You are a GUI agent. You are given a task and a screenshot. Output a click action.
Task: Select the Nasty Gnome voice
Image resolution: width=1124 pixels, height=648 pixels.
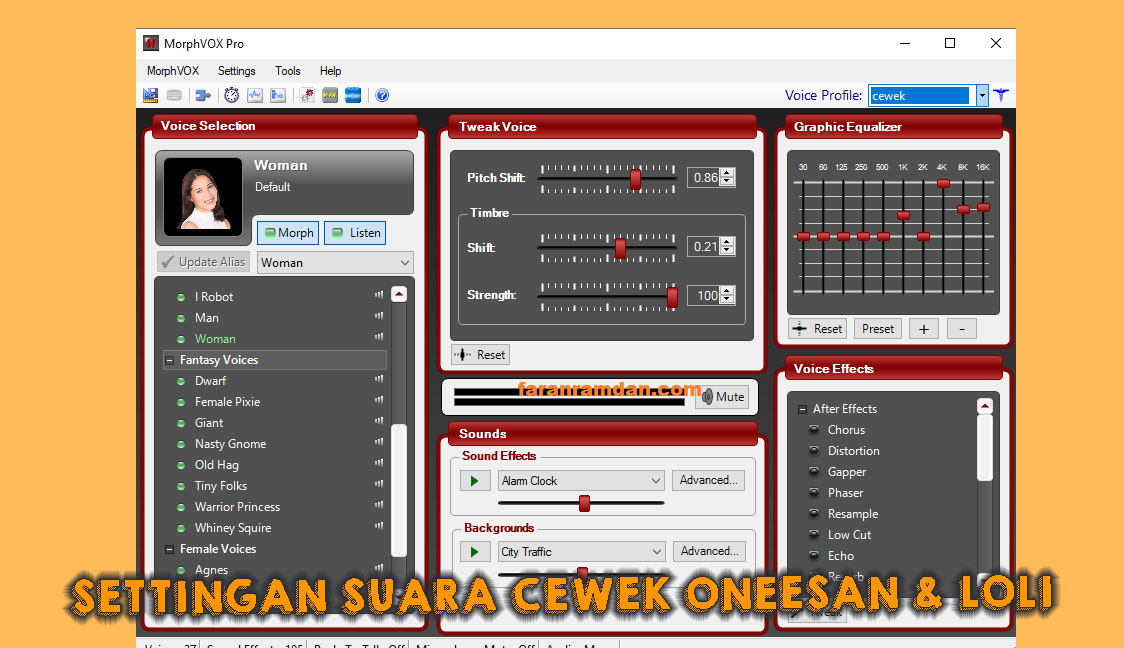(x=230, y=444)
